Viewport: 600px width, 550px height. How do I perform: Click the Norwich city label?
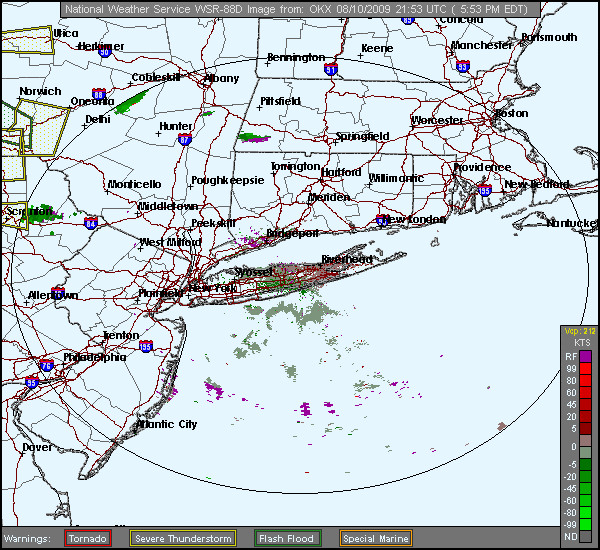coord(40,91)
